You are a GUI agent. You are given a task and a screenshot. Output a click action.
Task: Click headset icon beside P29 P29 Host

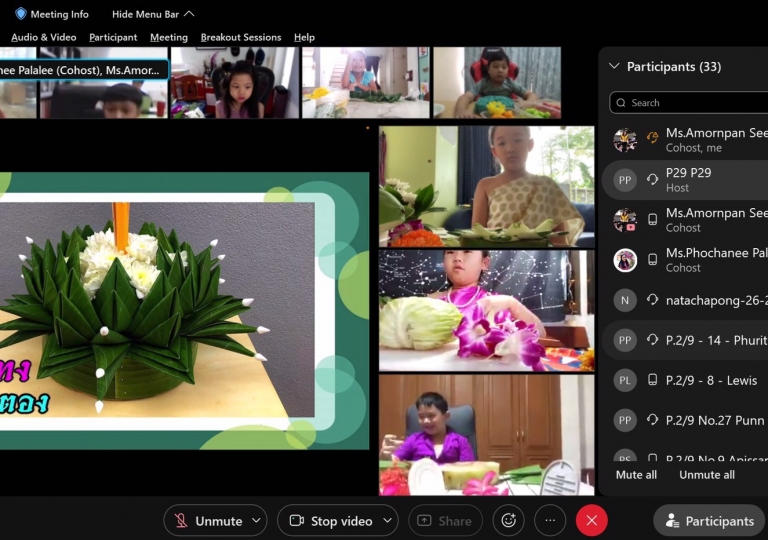point(652,179)
